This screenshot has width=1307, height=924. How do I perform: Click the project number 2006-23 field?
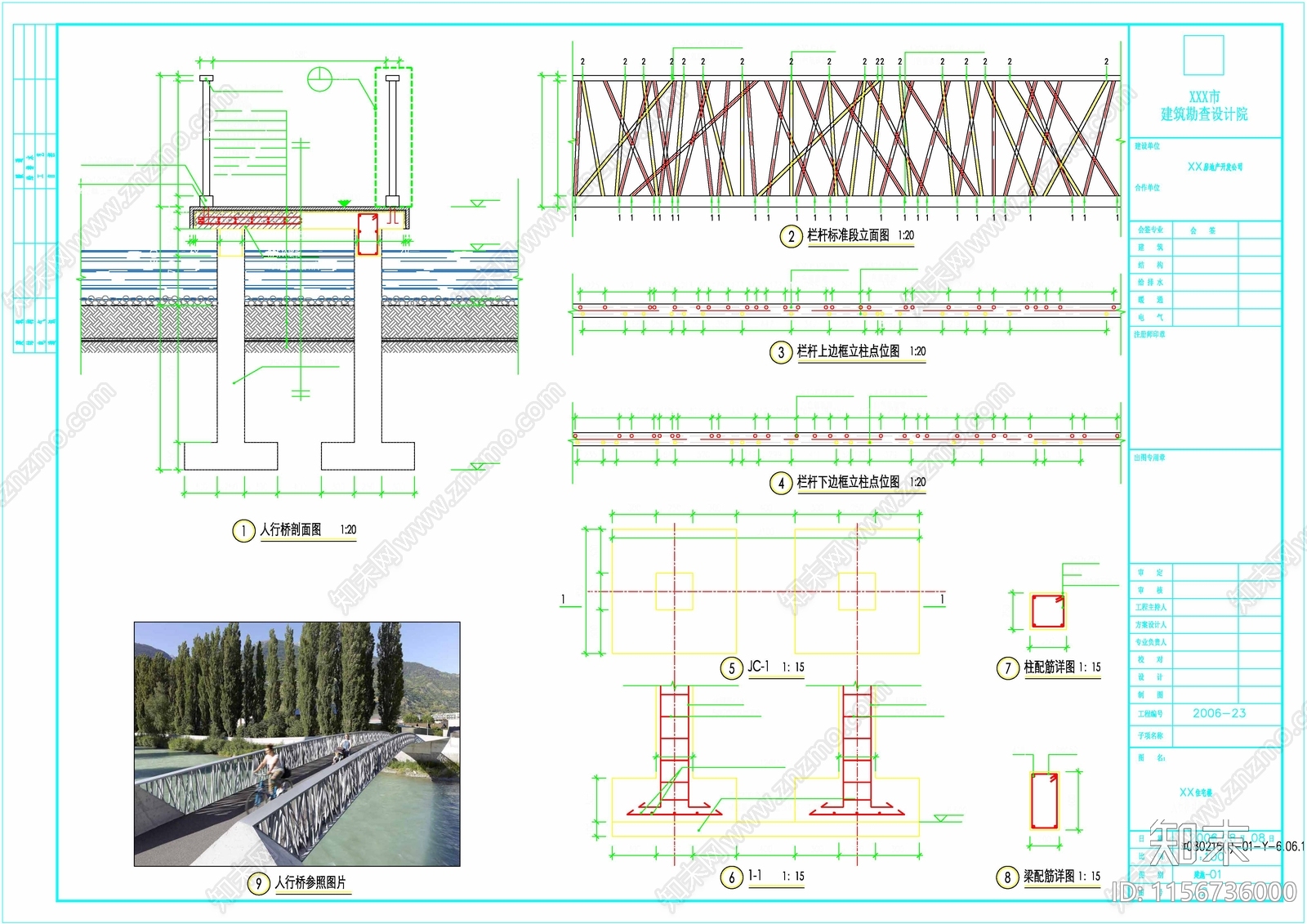(x=1219, y=713)
